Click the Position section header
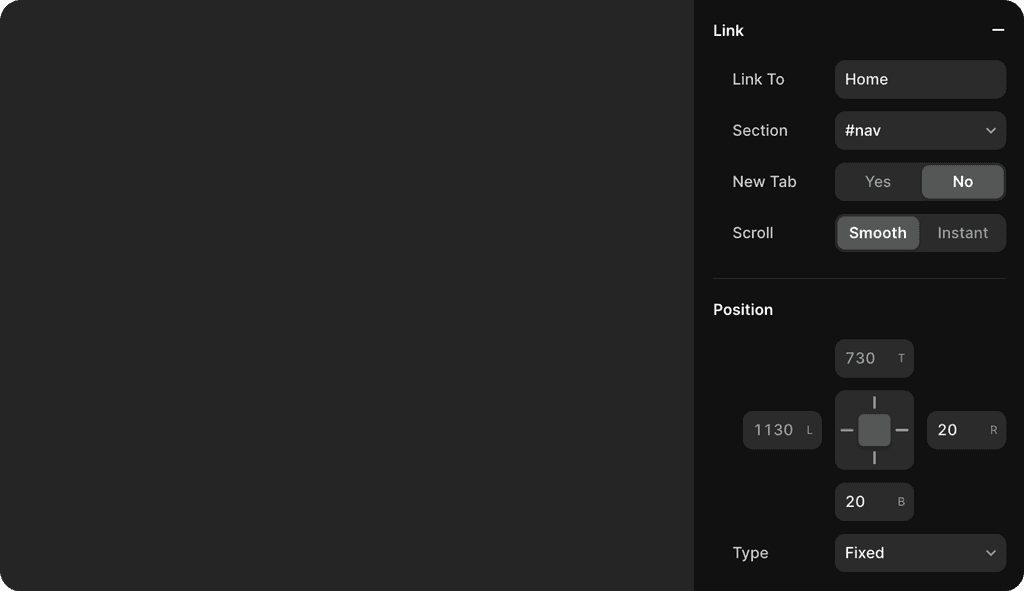Screen dimensions: 1024x591 click(x=743, y=310)
